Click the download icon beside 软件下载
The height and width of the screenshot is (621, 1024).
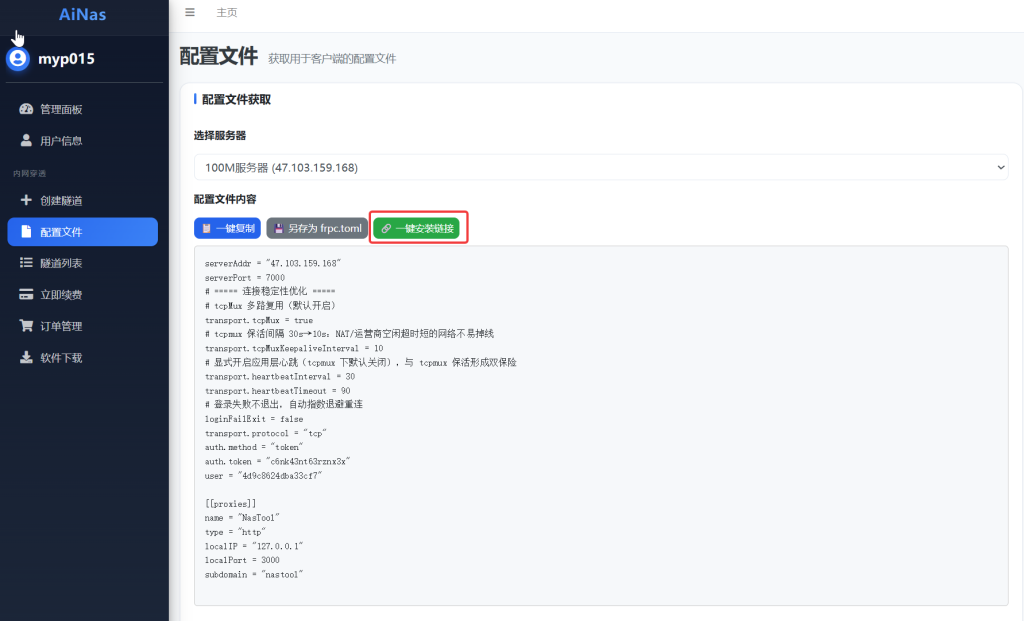[x=26, y=357]
